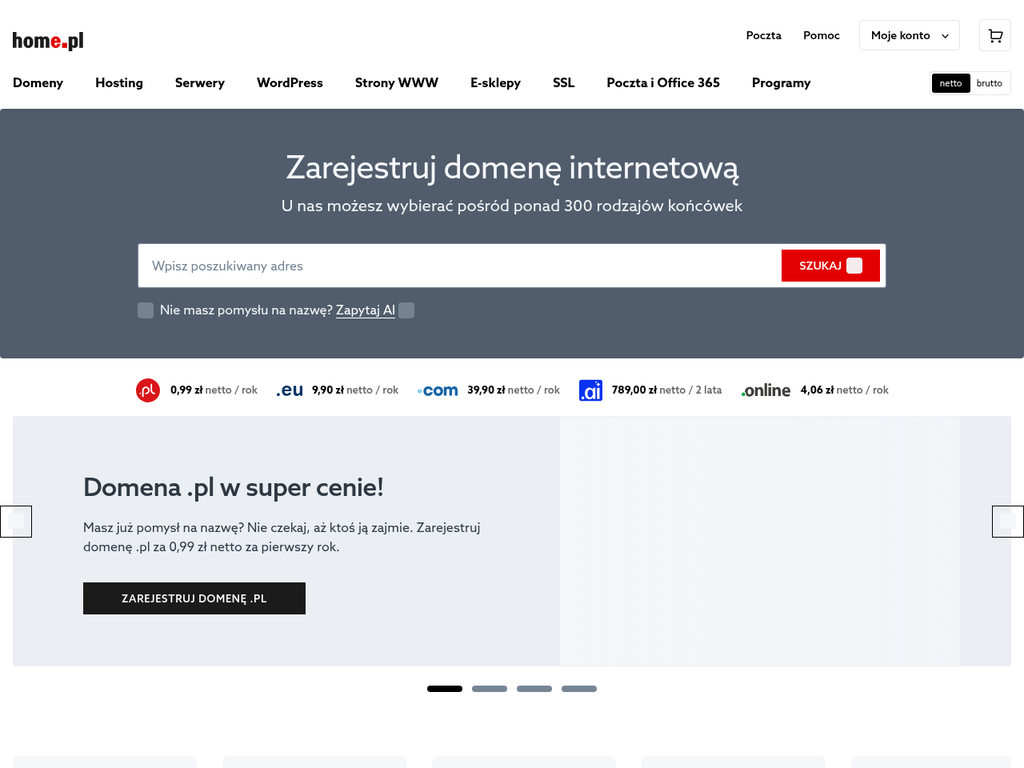
Task: Click the Zapytaj AI link
Action: pyautogui.click(x=365, y=310)
